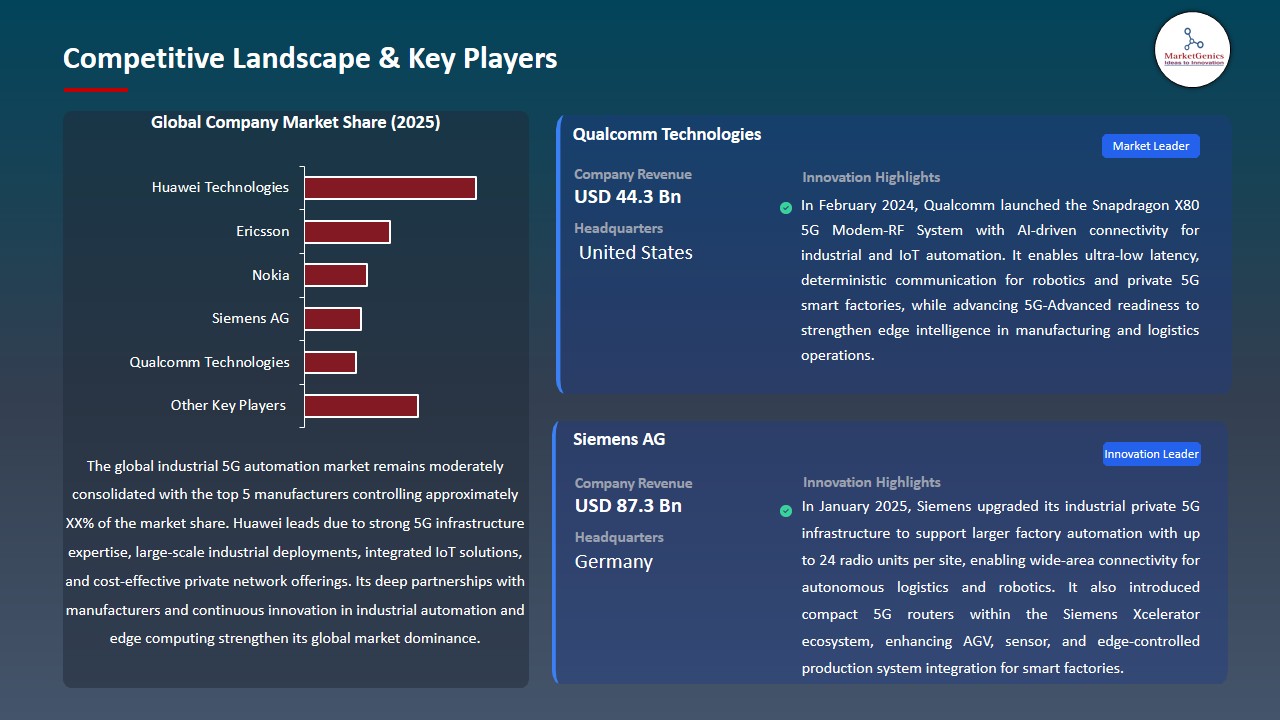Screen dimensions: 1280x720
Task: Click the market consolidation summary paragraph
Action: point(296,551)
